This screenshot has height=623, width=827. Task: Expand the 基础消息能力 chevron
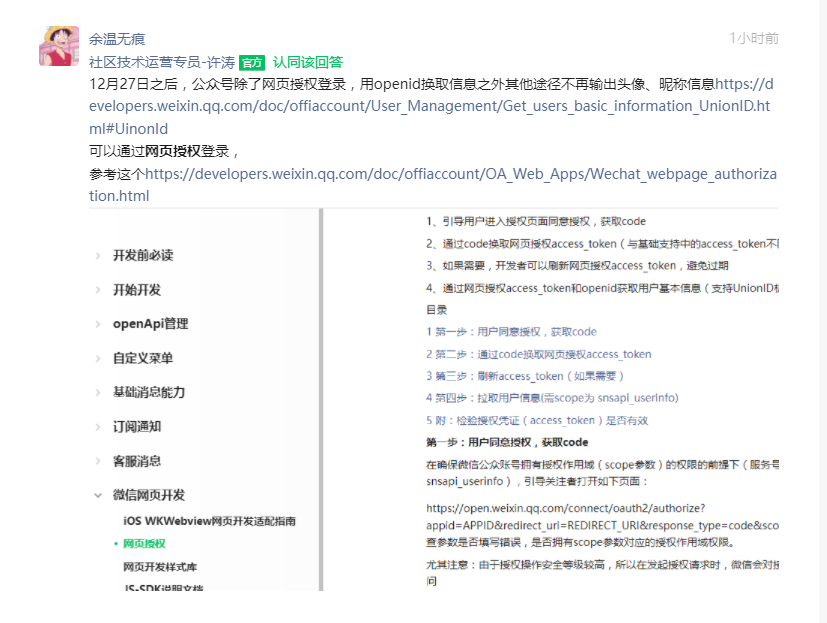(x=98, y=392)
